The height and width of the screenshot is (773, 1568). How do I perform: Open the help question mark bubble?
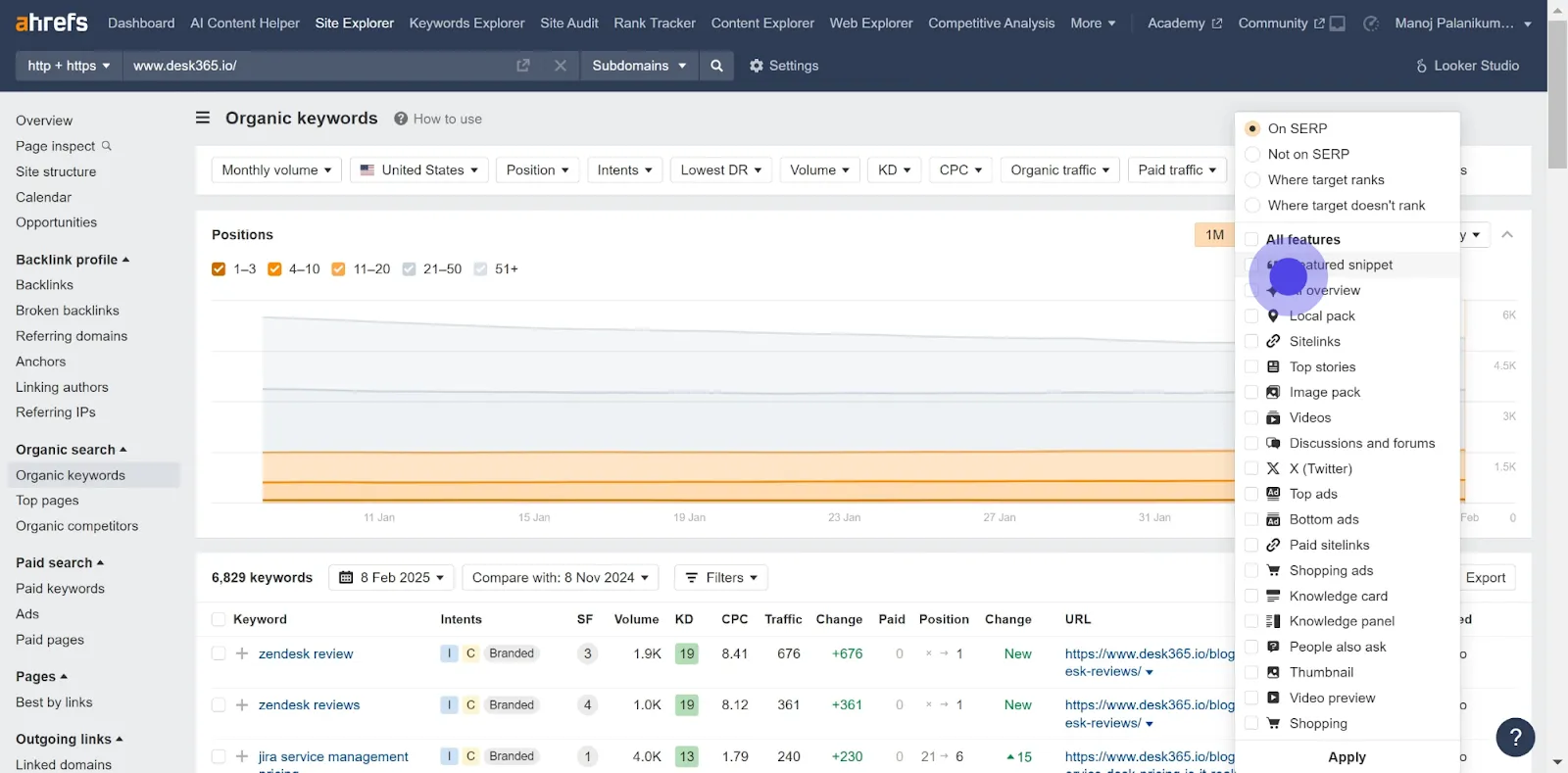[x=1515, y=737]
